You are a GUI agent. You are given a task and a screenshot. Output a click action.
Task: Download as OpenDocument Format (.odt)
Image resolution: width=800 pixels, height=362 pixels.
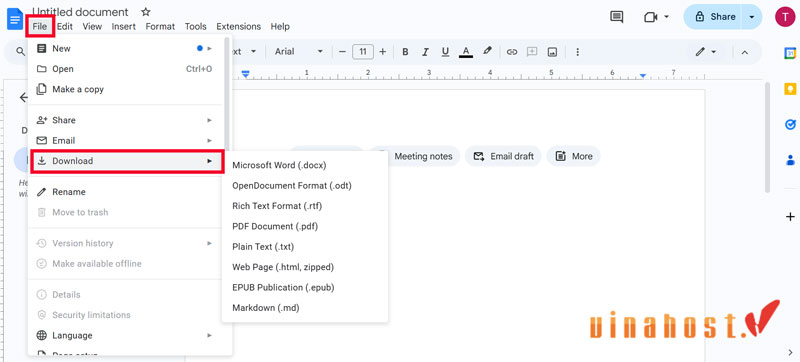(x=305, y=186)
